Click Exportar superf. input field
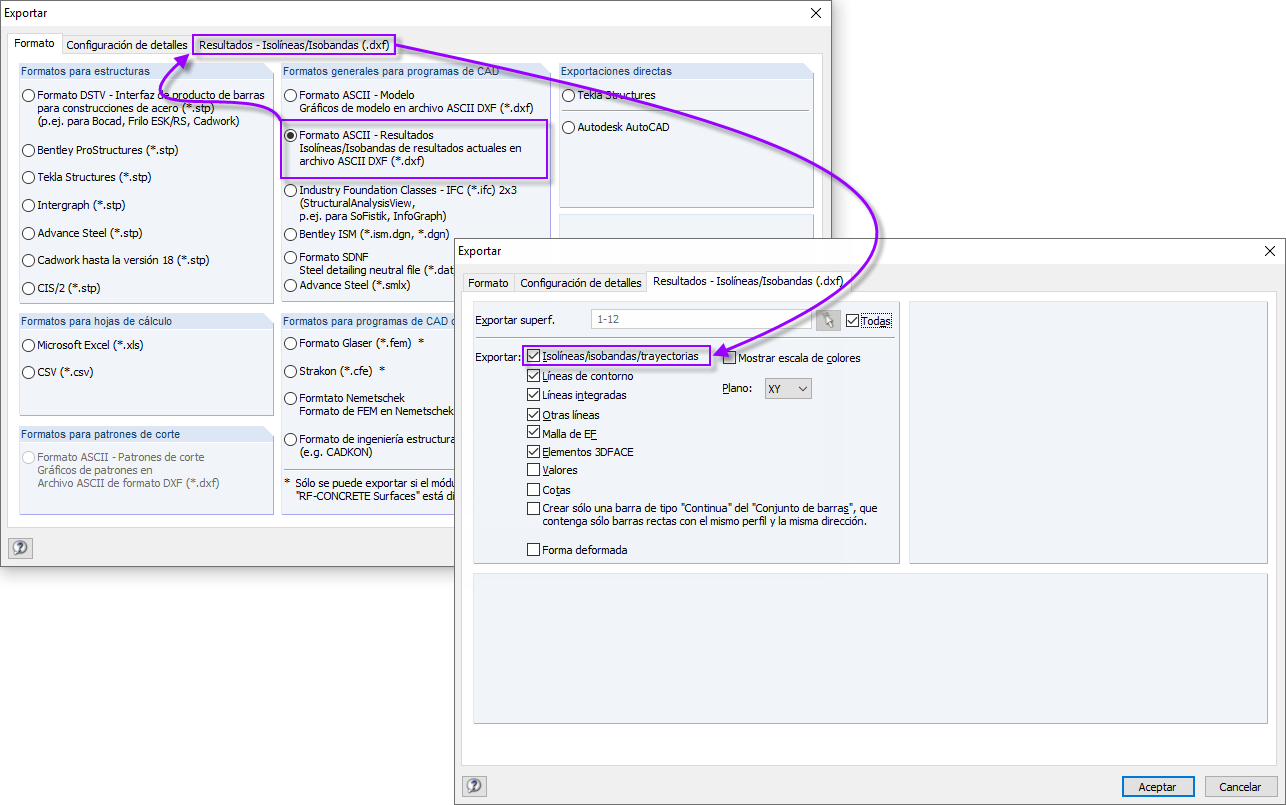Image resolution: width=1286 pixels, height=805 pixels. [x=700, y=320]
